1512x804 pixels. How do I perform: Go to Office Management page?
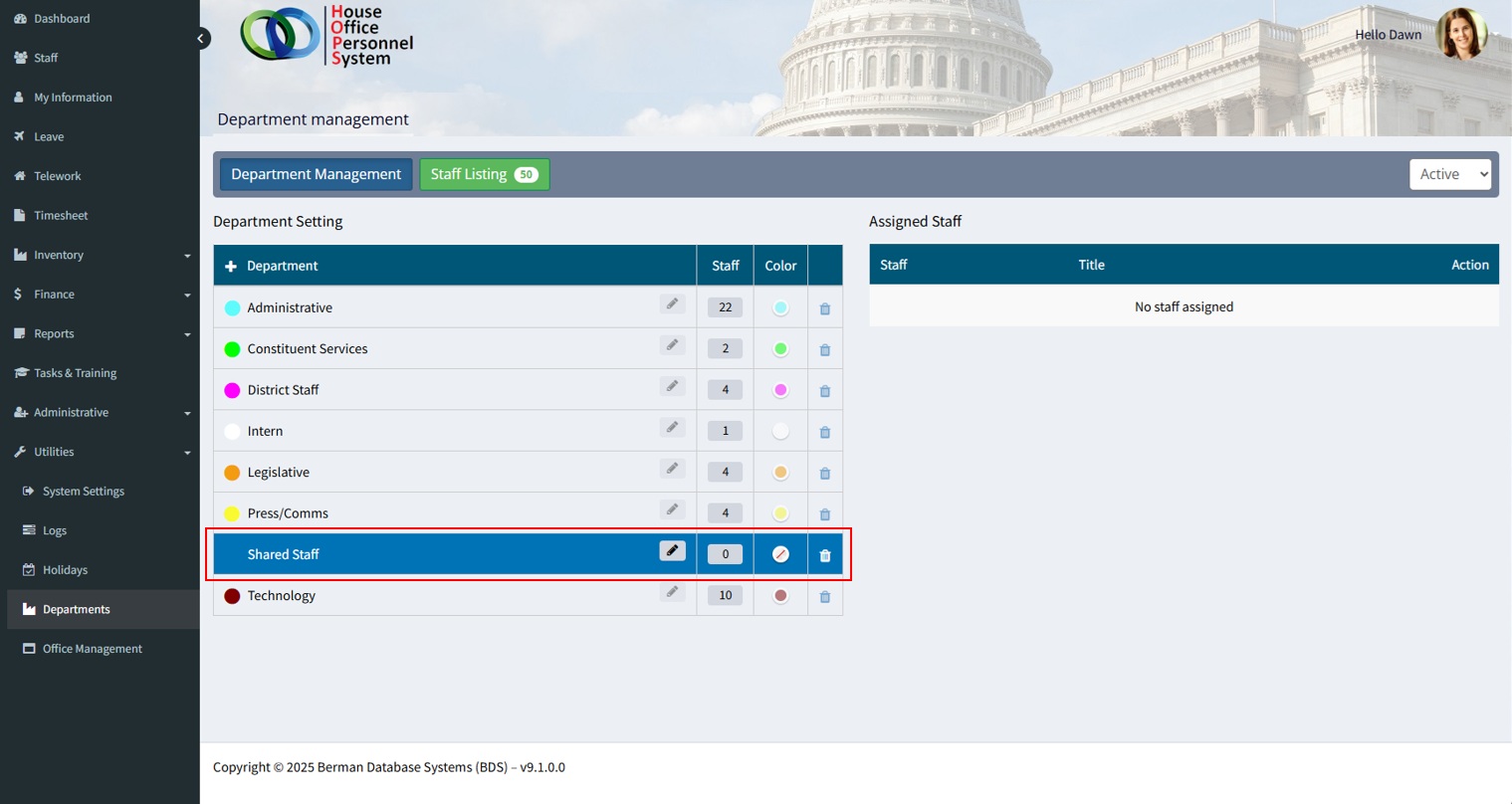point(92,649)
